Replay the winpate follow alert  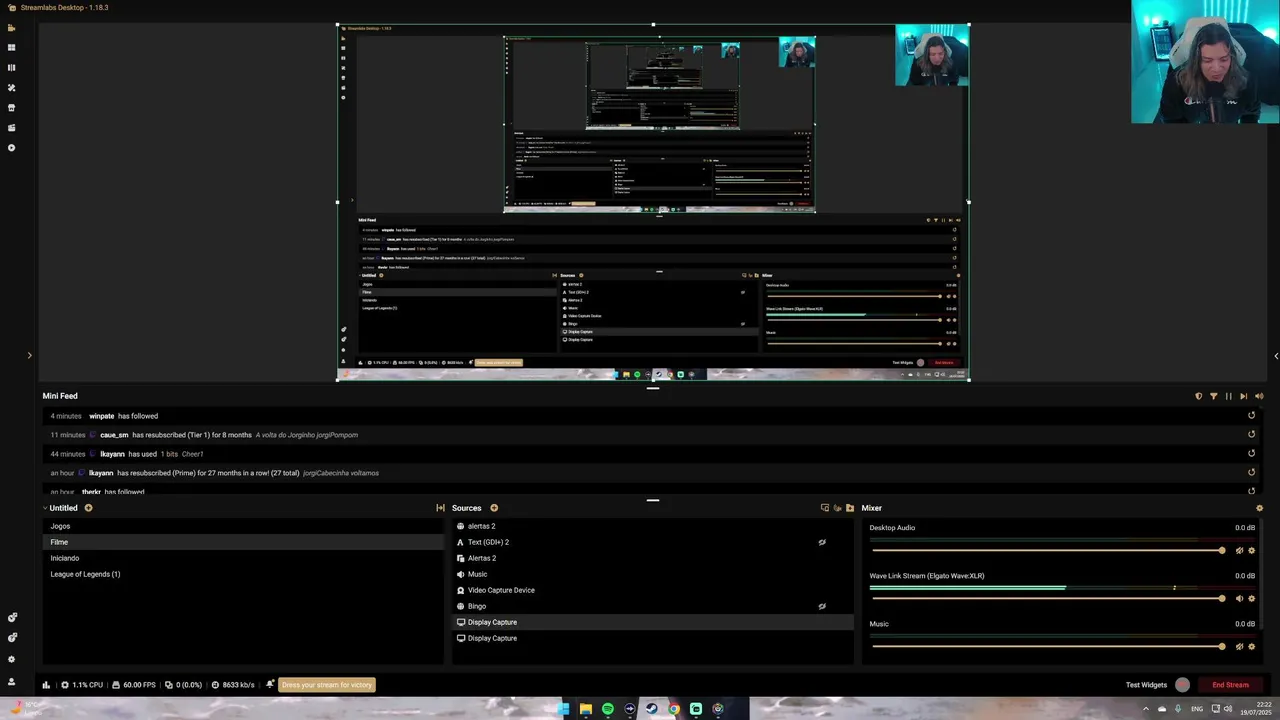click(x=1251, y=416)
